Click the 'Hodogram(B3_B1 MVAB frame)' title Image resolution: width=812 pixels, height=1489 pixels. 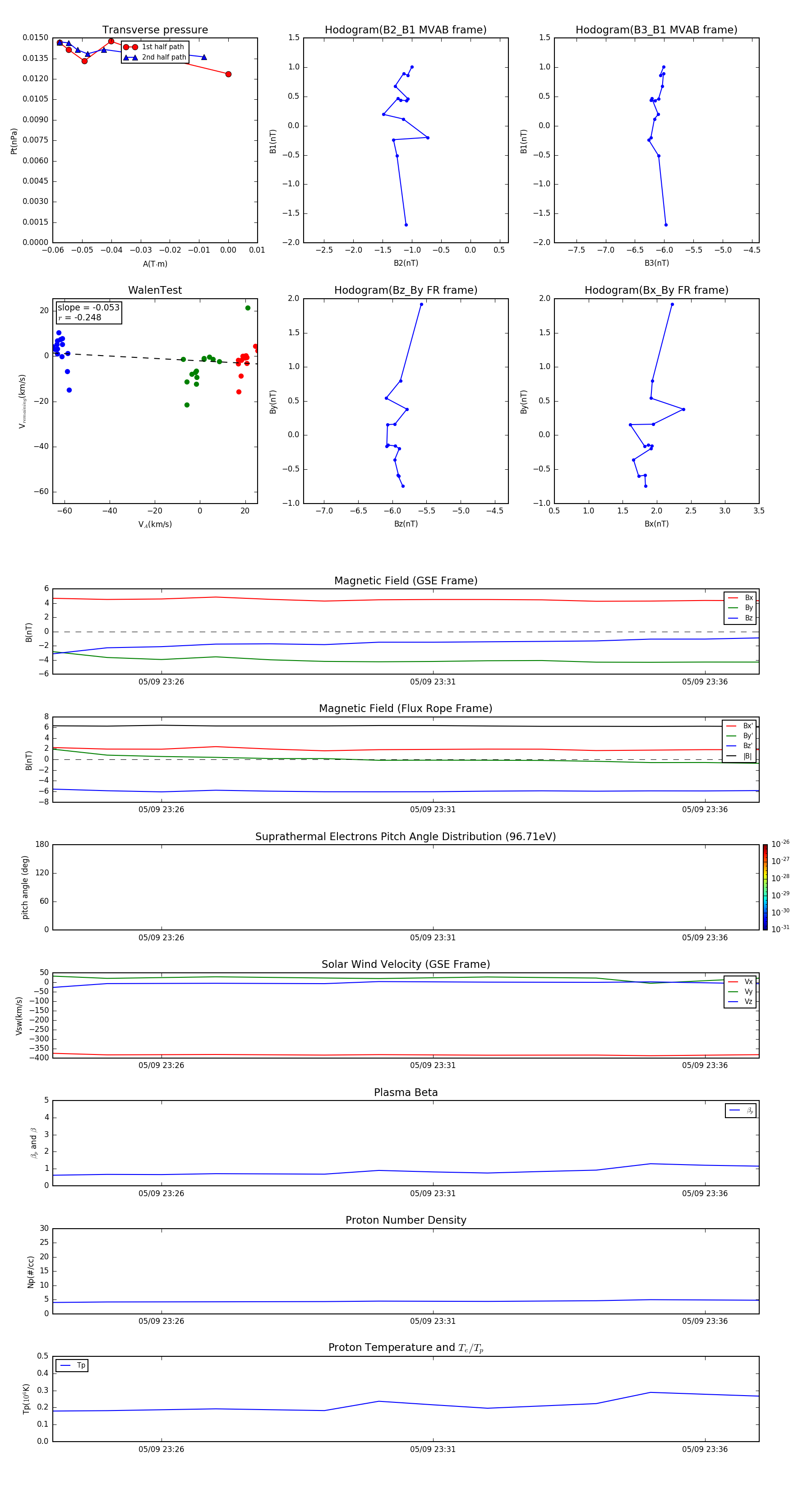coord(656,30)
